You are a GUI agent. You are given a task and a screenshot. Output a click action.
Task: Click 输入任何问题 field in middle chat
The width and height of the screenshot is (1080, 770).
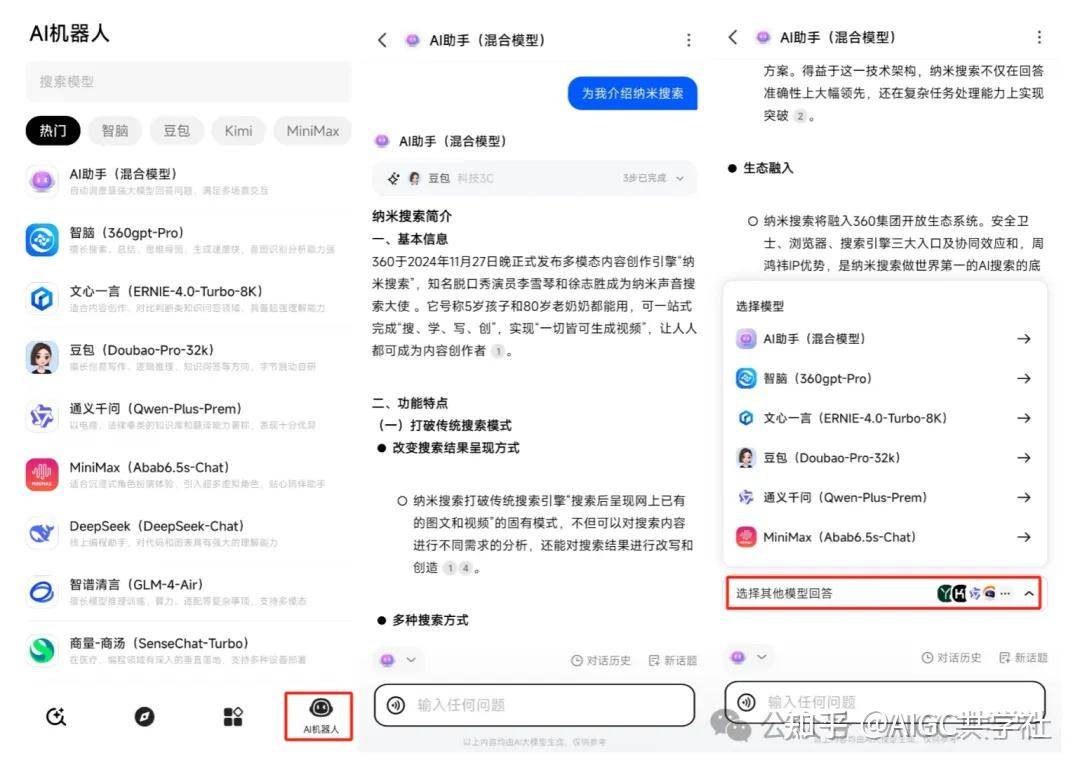point(534,705)
